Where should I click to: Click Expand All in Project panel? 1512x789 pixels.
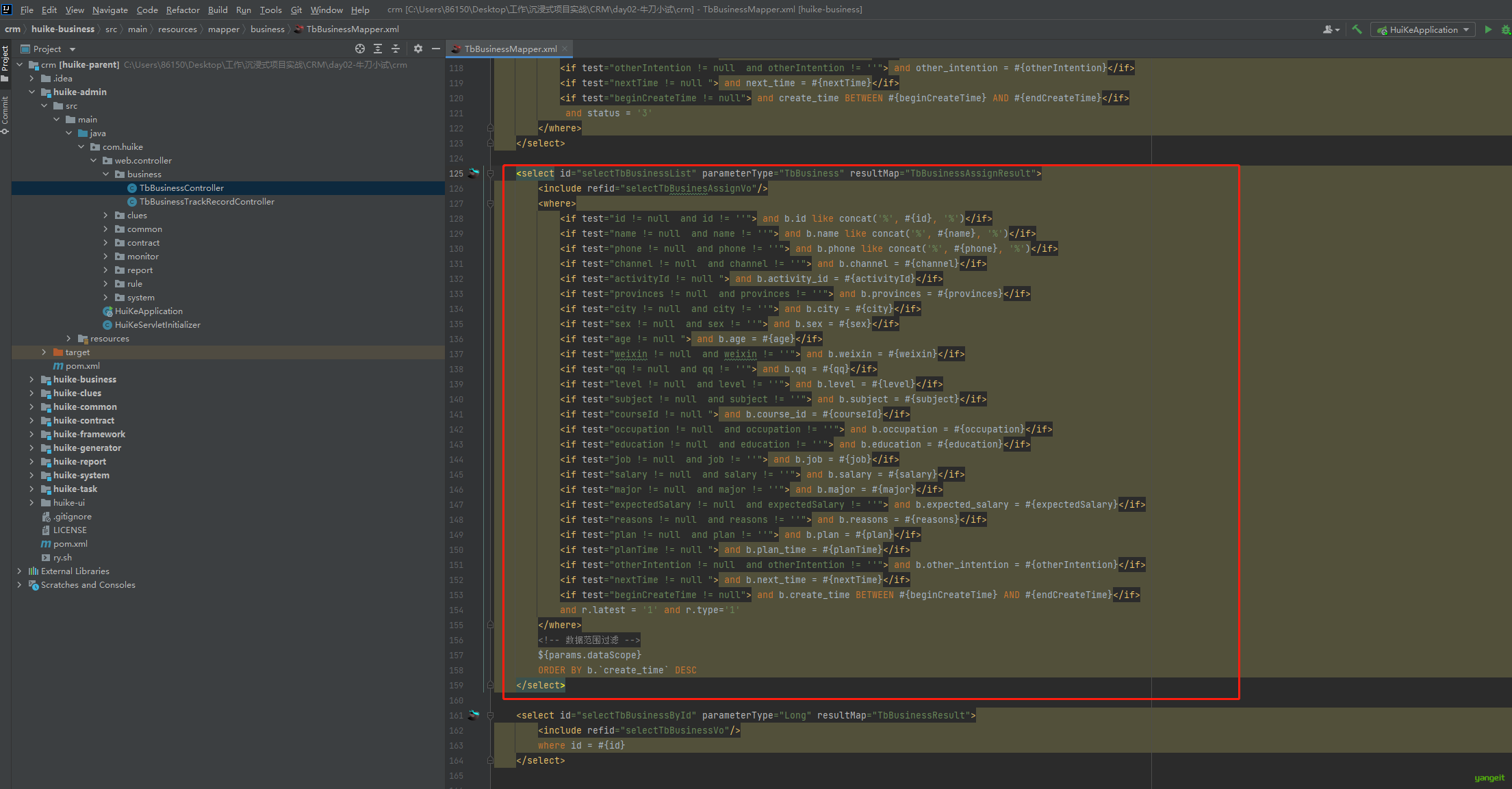tap(378, 49)
